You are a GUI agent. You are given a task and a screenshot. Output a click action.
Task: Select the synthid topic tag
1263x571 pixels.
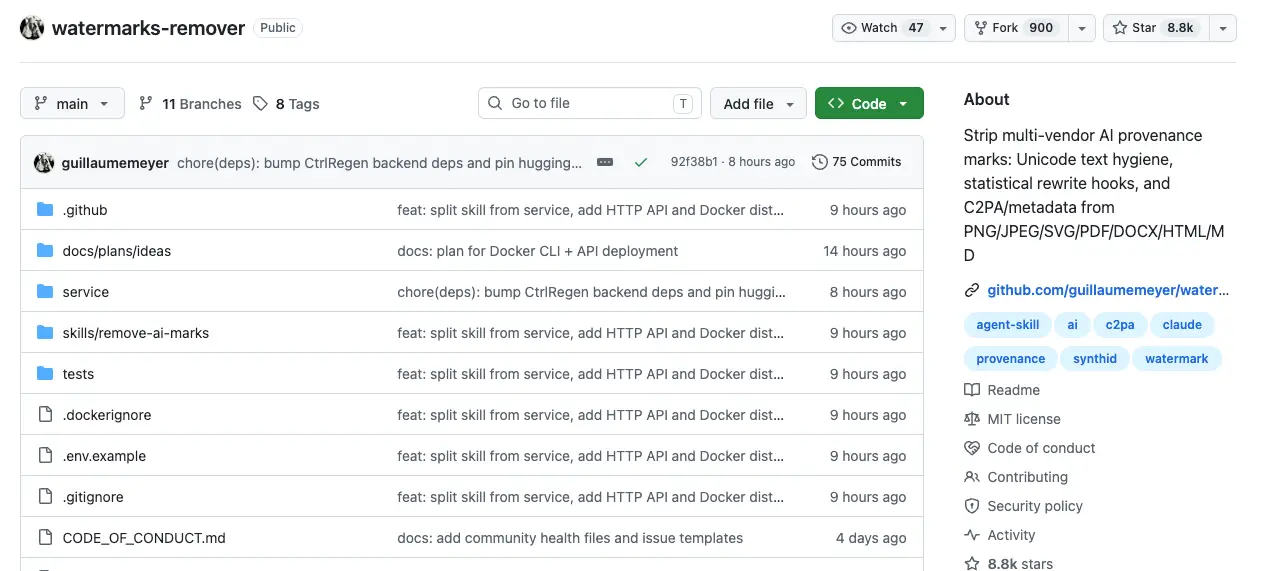(1095, 359)
